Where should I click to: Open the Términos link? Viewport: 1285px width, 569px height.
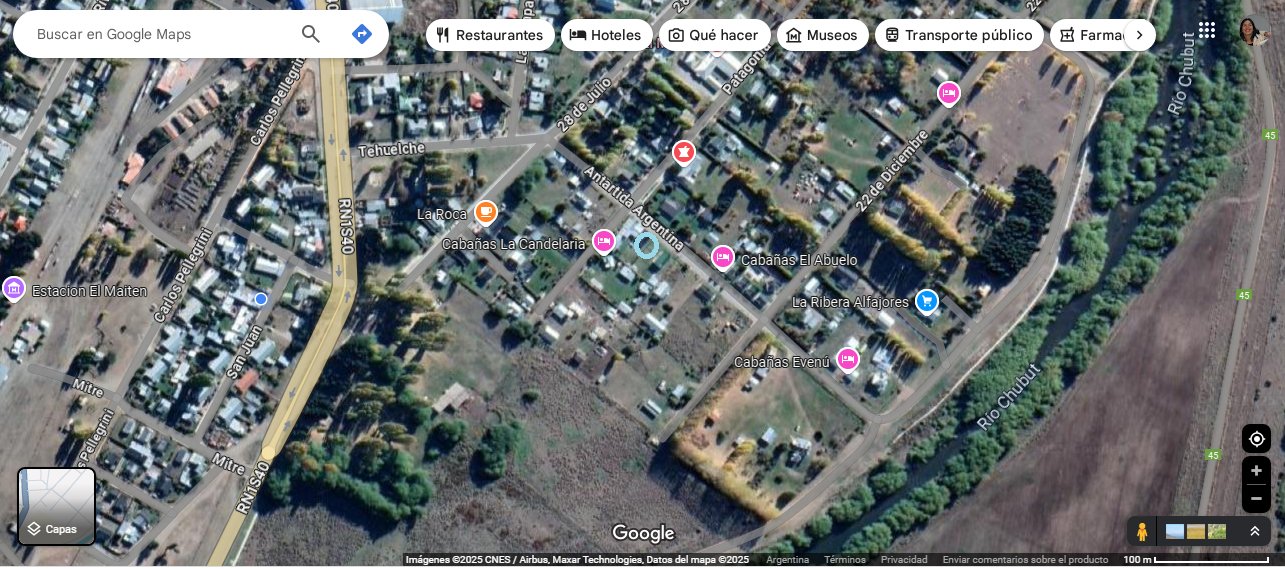pos(845,560)
